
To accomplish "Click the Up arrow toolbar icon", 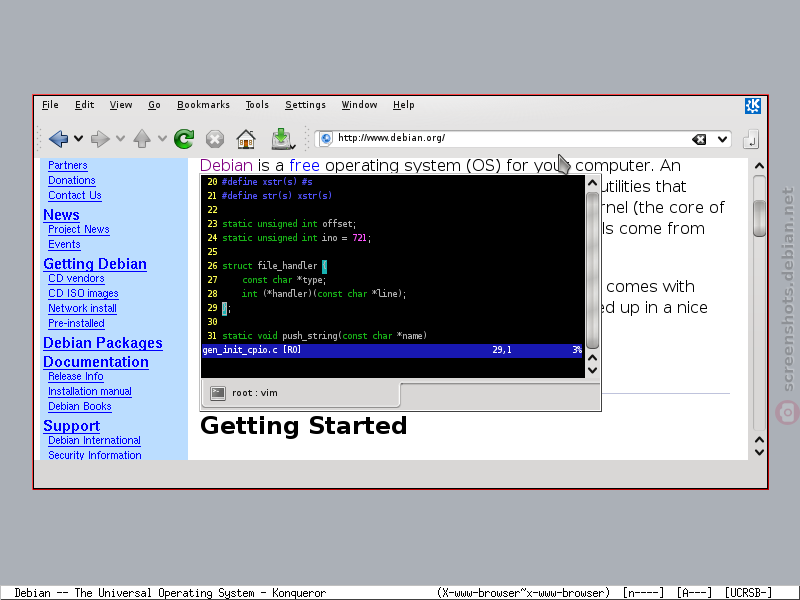I will [x=142, y=138].
